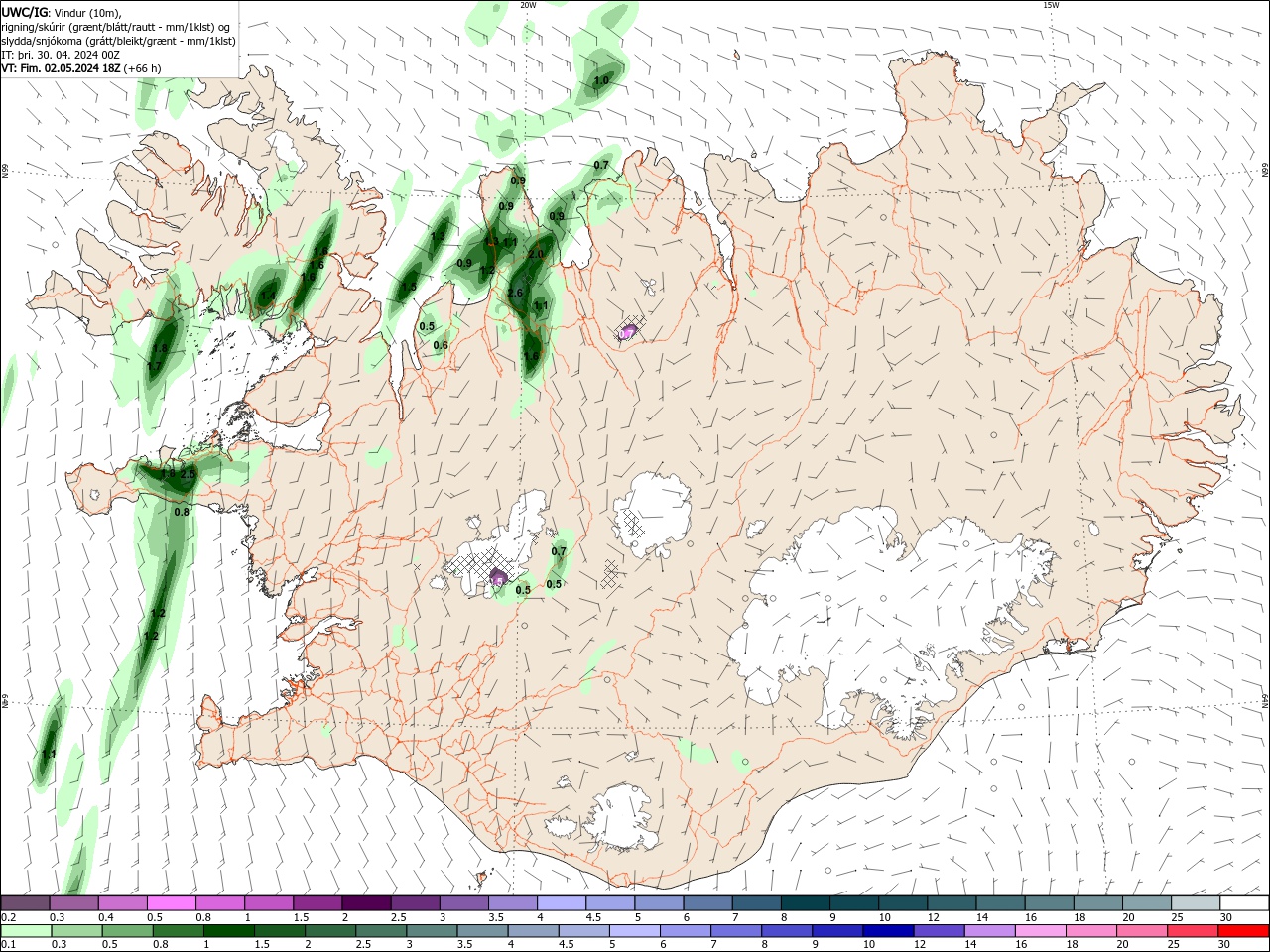The height and width of the screenshot is (952, 1270).
Task: Click the 1.8 precipitation value over Breiðafjörður
Action: (x=160, y=348)
